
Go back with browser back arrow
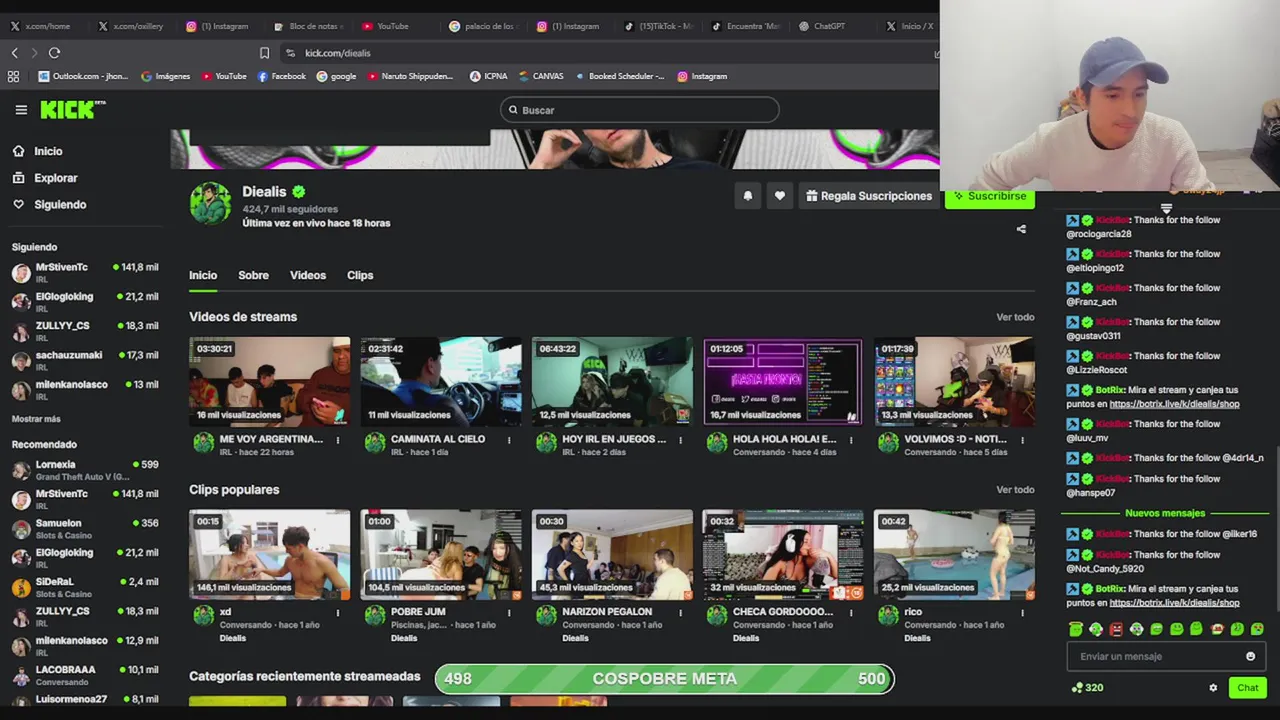tap(14, 53)
